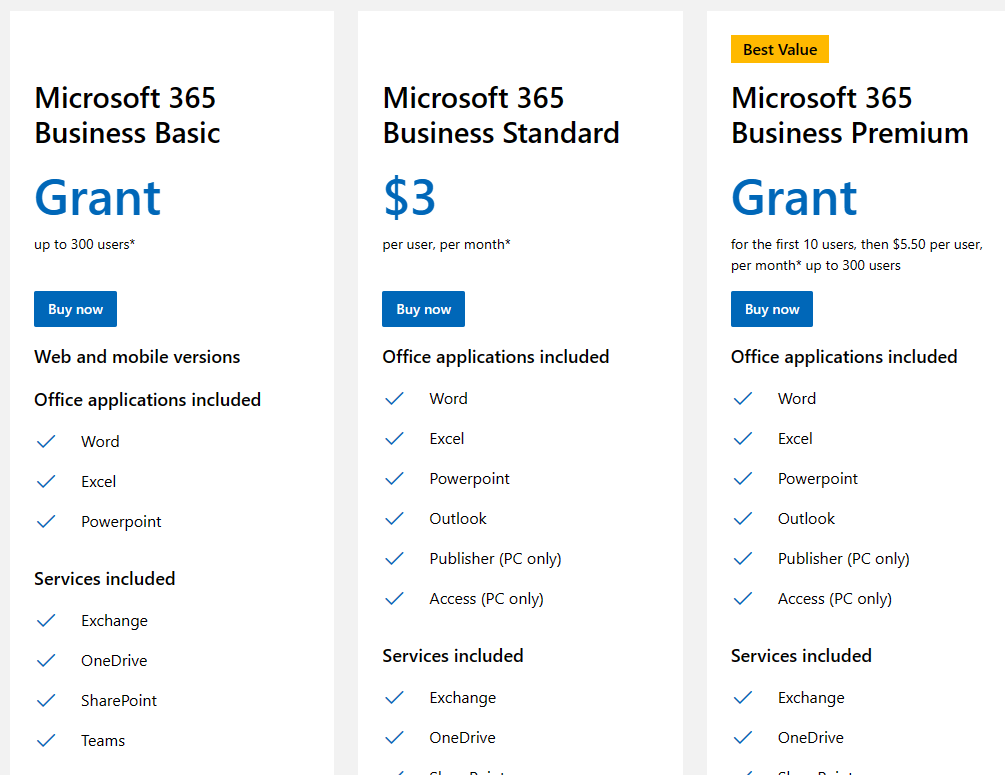Click the Microsoft 365 Business Basic heading
Image resolution: width=1005 pixels, height=775 pixels.
(127, 115)
